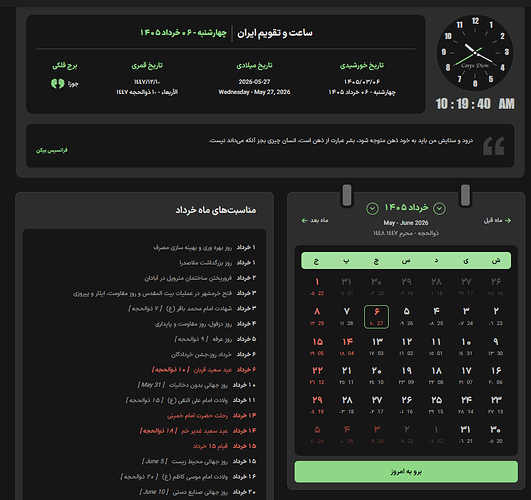Click the large quotation mark icon
The image size is (531, 500).
(493, 146)
